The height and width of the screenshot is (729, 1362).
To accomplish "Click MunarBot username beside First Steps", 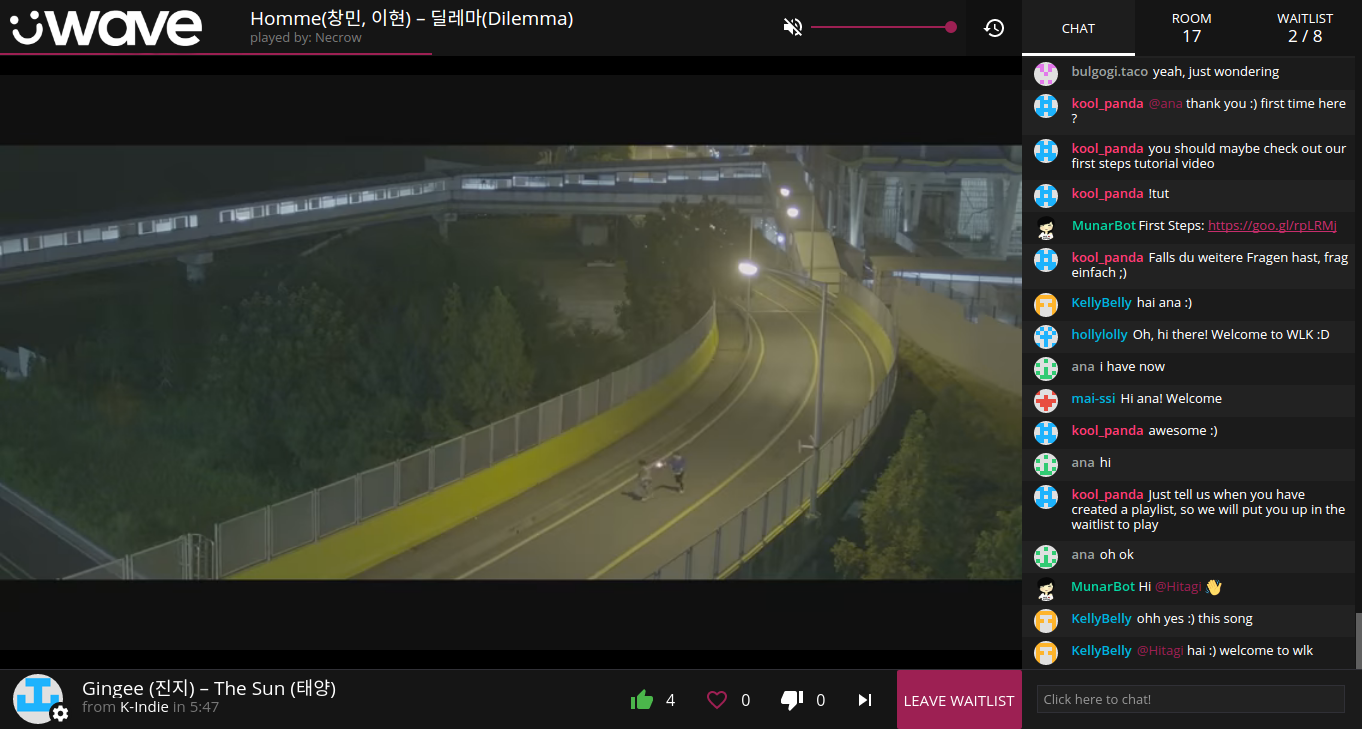I will (1103, 226).
